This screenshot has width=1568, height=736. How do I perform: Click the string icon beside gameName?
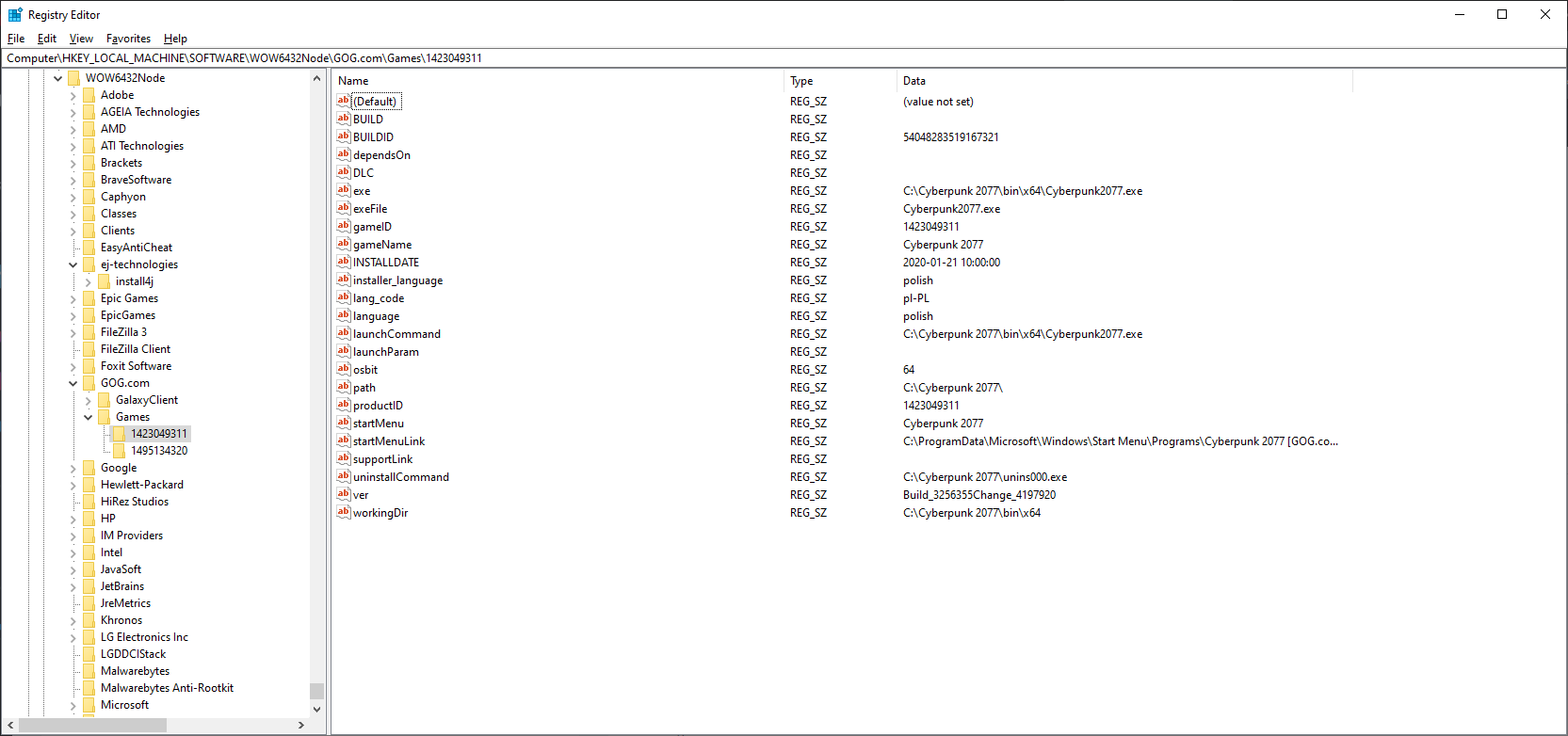(344, 244)
